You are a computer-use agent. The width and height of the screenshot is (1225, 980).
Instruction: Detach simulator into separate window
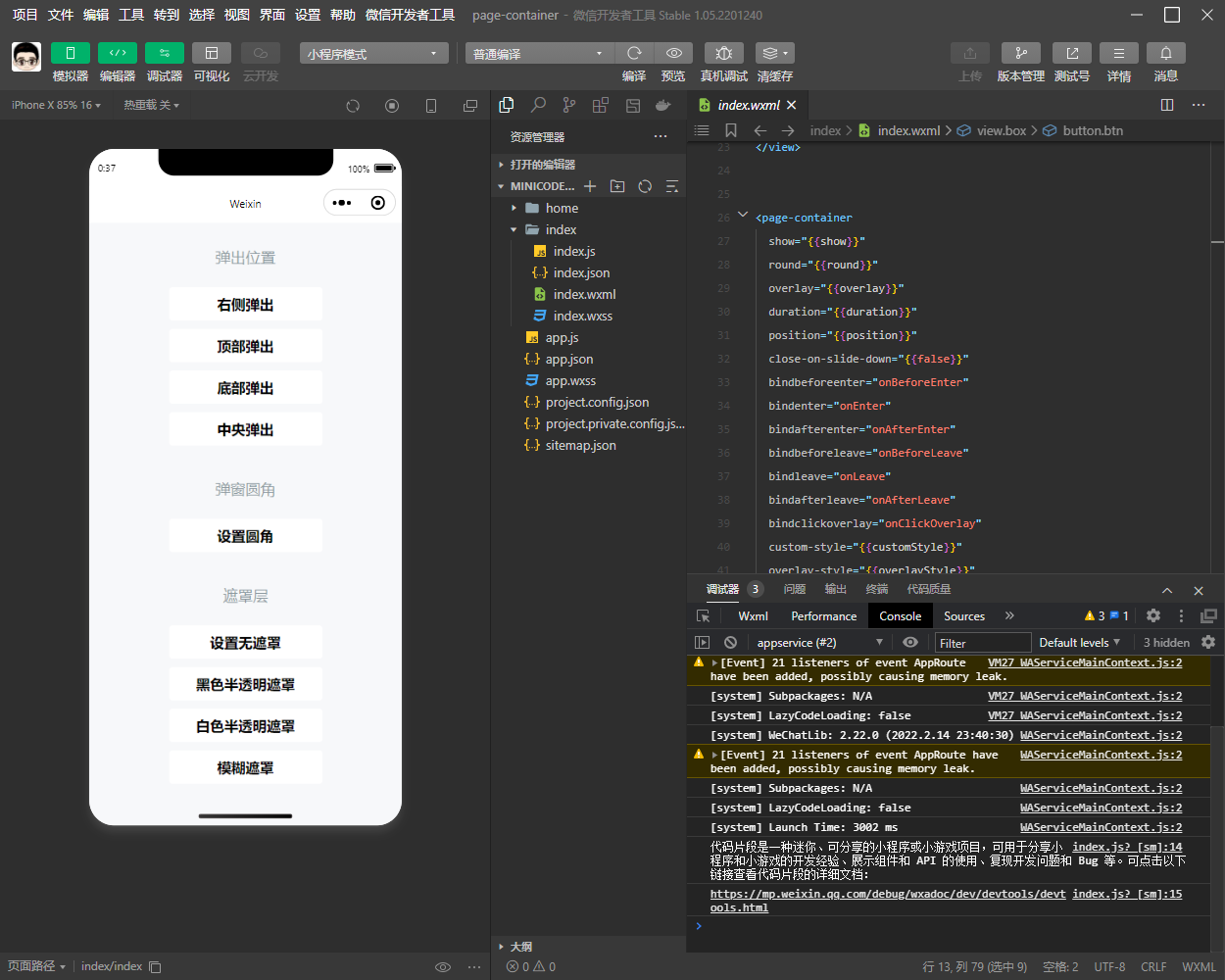pyautogui.click(x=470, y=105)
